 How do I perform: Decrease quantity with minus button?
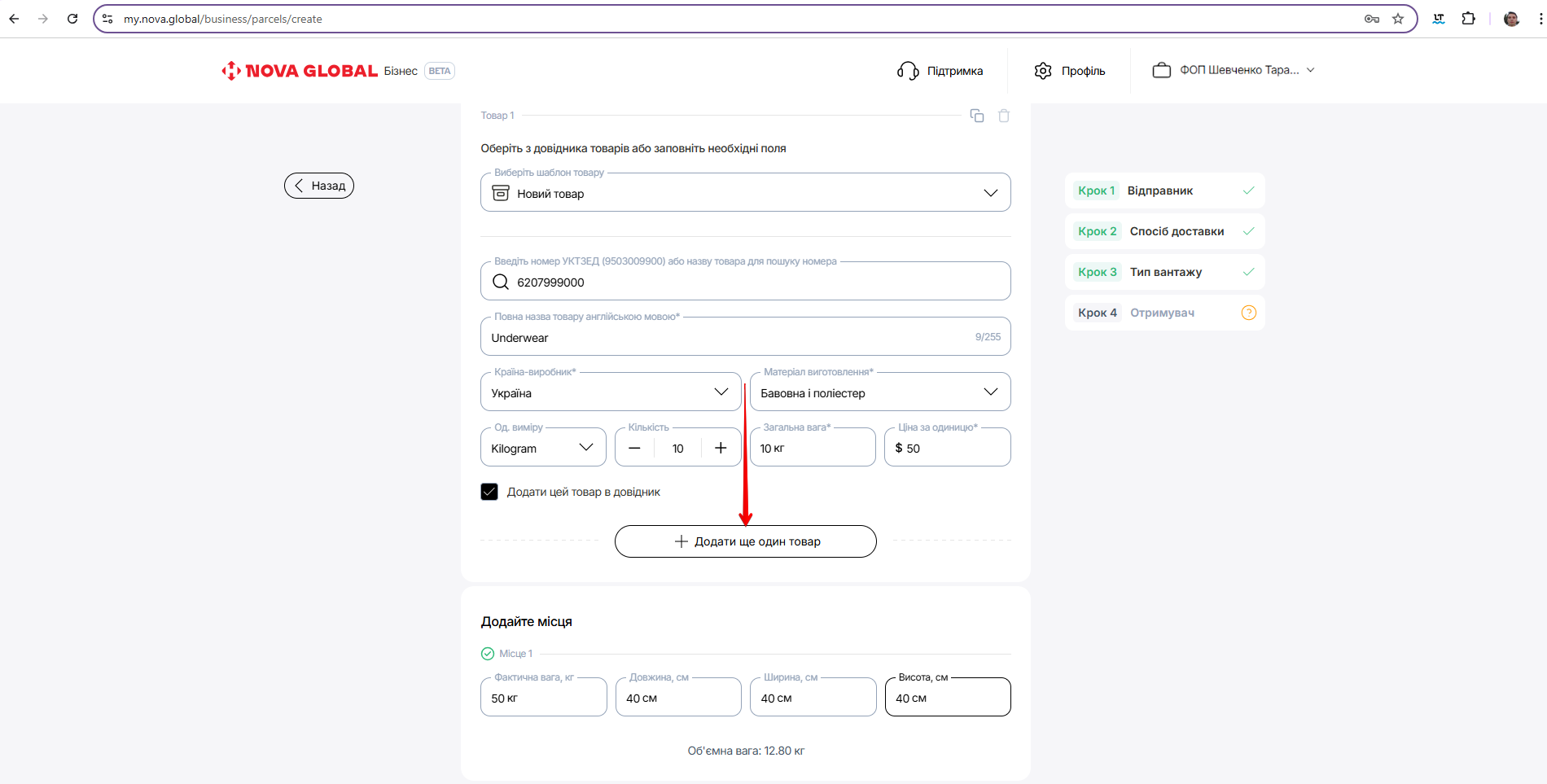[x=635, y=448]
